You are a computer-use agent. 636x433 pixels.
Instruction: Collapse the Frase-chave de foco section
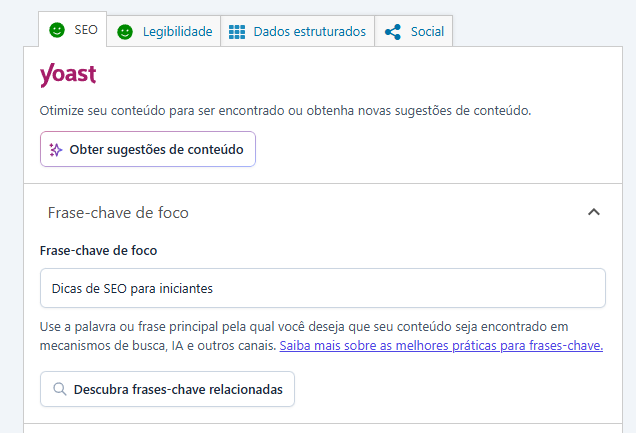[594, 212]
